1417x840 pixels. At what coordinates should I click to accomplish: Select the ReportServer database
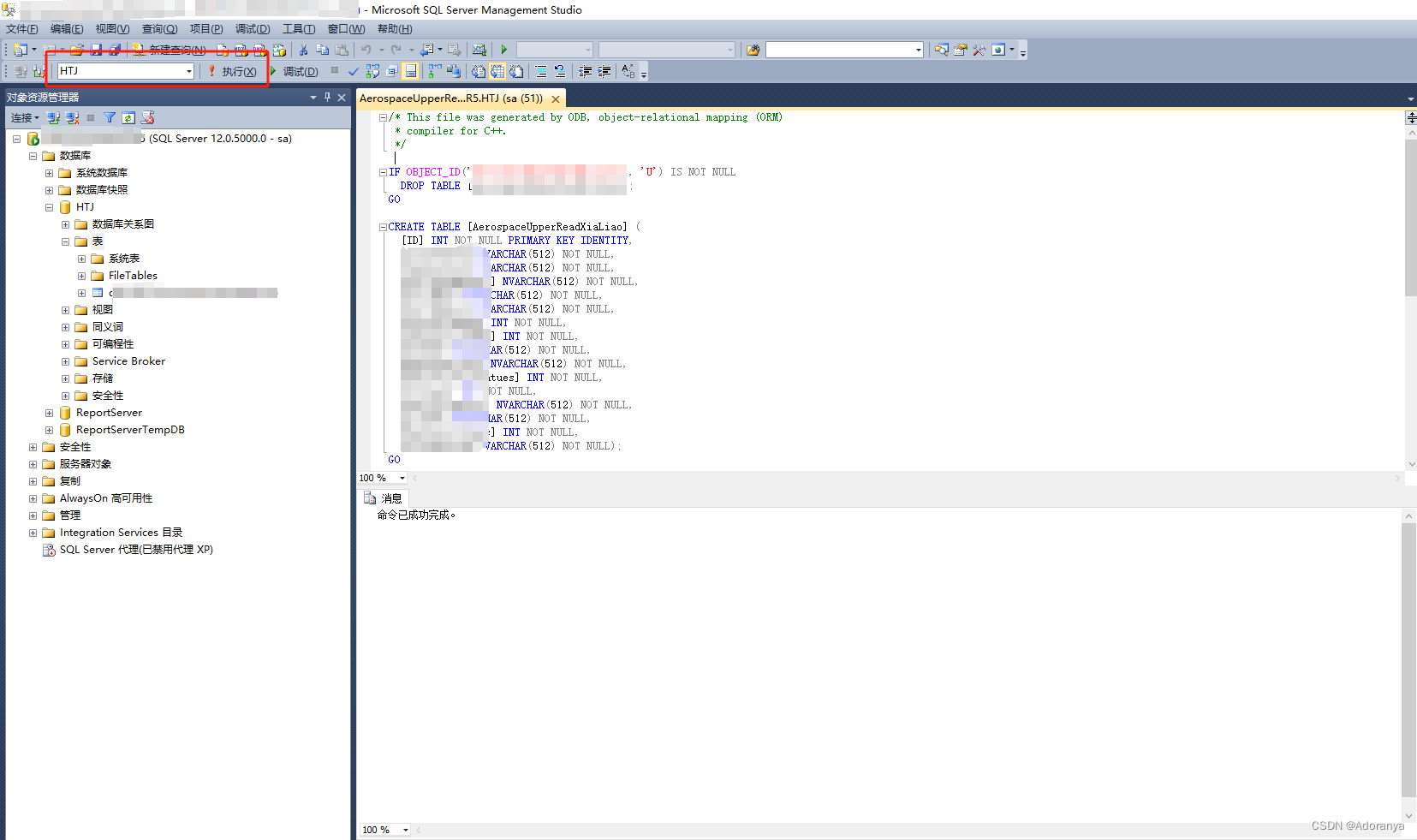(109, 412)
